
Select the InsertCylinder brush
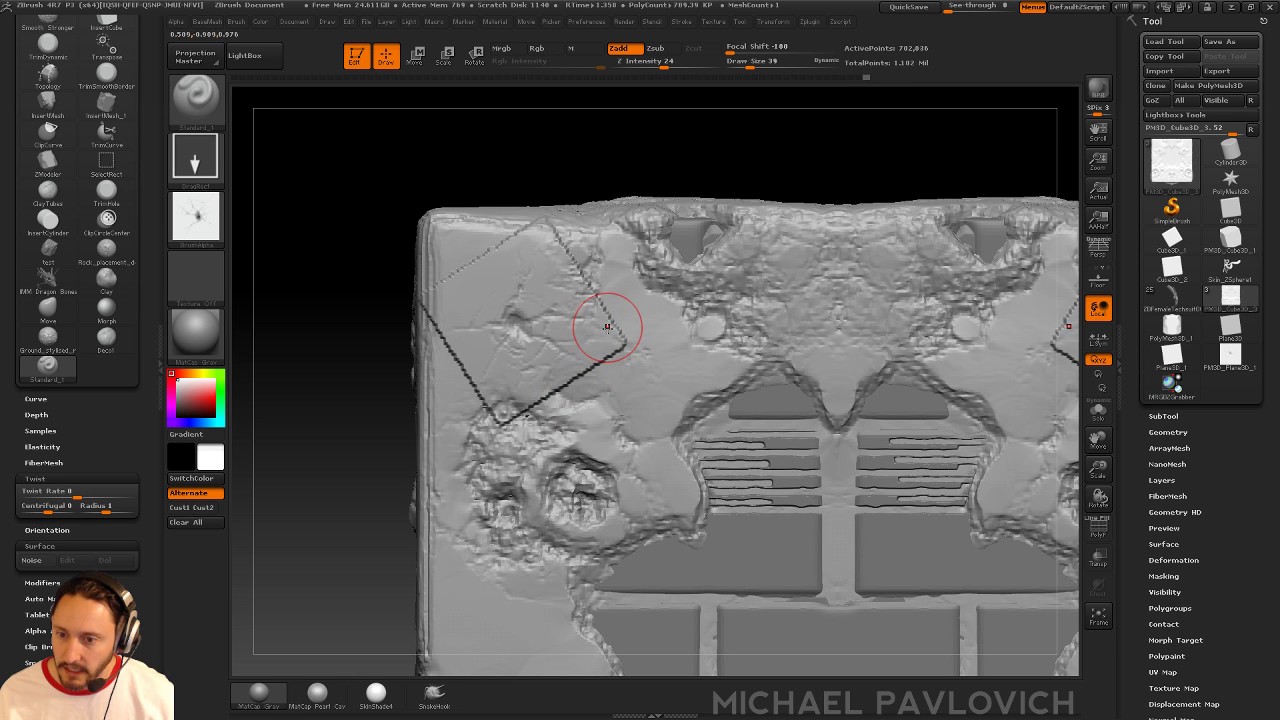click(47, 222)
